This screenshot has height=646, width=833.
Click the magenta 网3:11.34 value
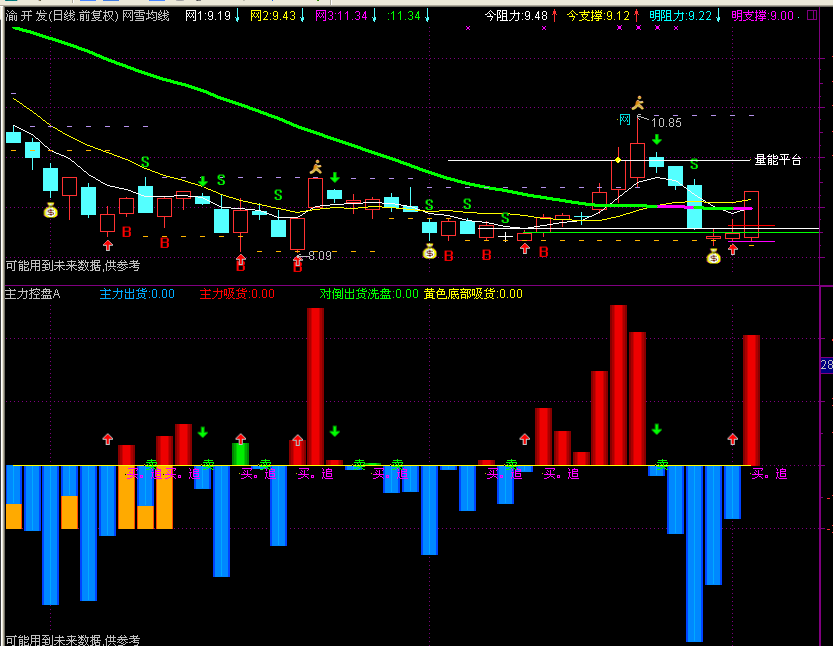click(x=341, y=16)
